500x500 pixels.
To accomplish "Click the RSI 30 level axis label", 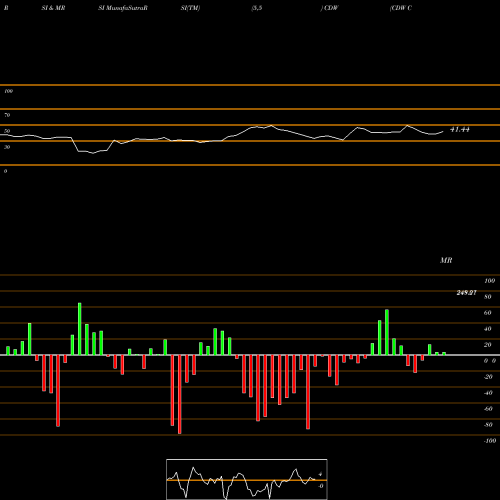I will [x=7, y=147].
